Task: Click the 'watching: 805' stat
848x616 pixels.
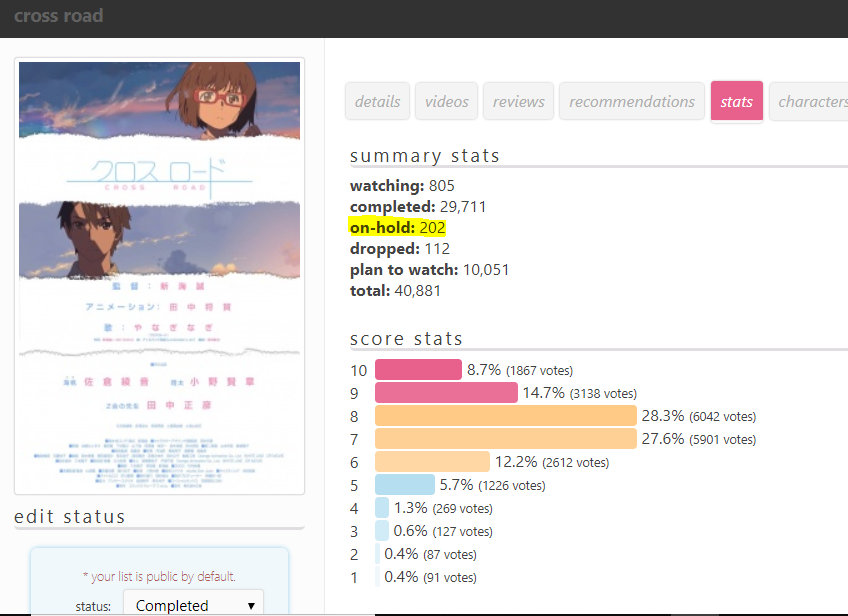Action: click(402, 186)
